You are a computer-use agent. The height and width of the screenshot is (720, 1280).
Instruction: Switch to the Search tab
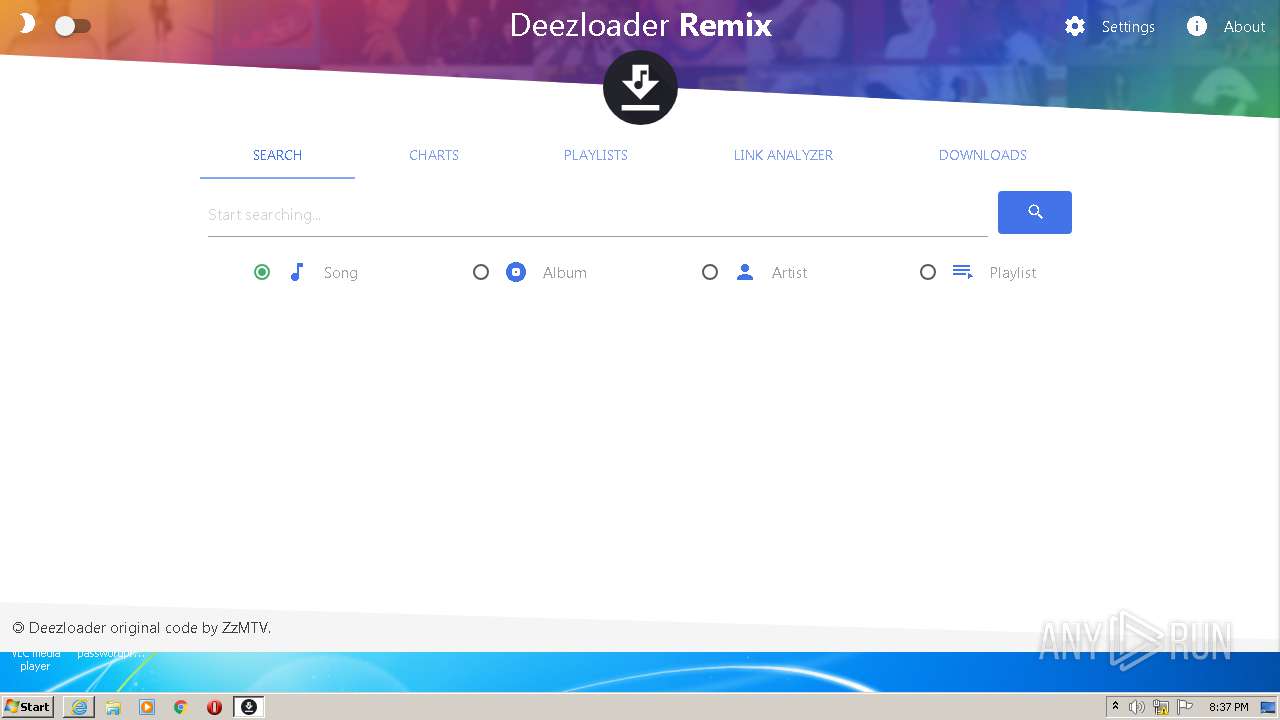277,155
